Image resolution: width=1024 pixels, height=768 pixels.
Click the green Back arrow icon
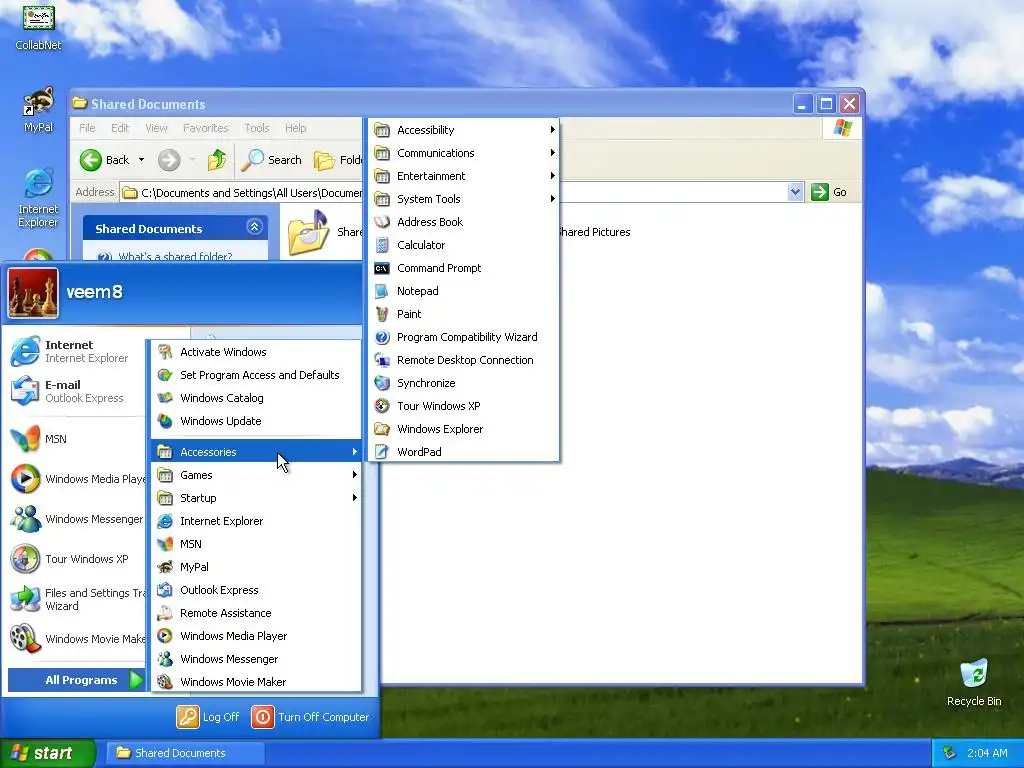(x=91, y=160)
